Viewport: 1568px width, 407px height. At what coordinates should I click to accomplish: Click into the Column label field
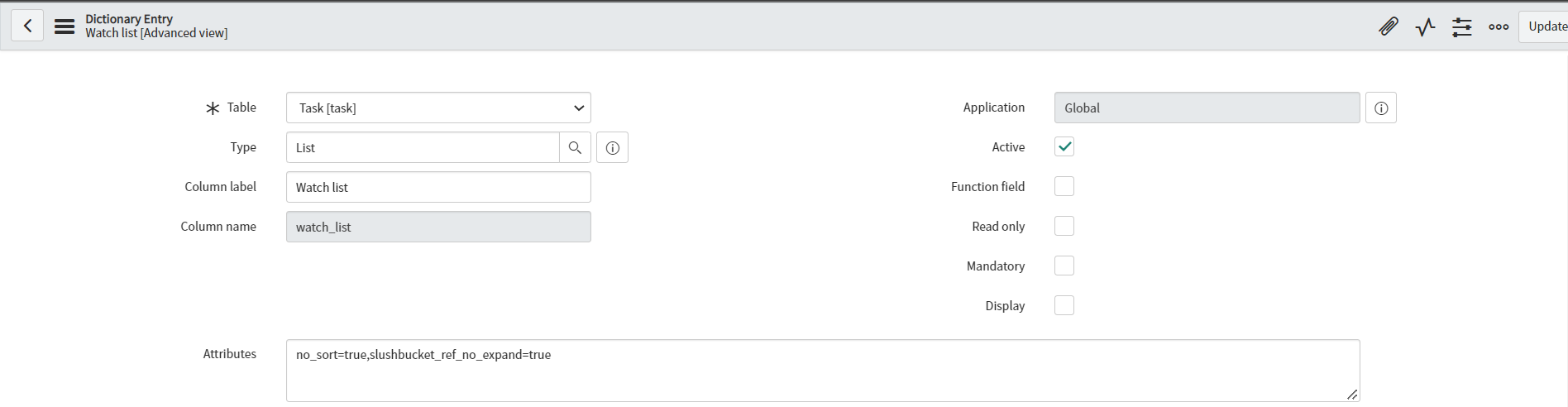pyautogui.click(x=438, y=187)
